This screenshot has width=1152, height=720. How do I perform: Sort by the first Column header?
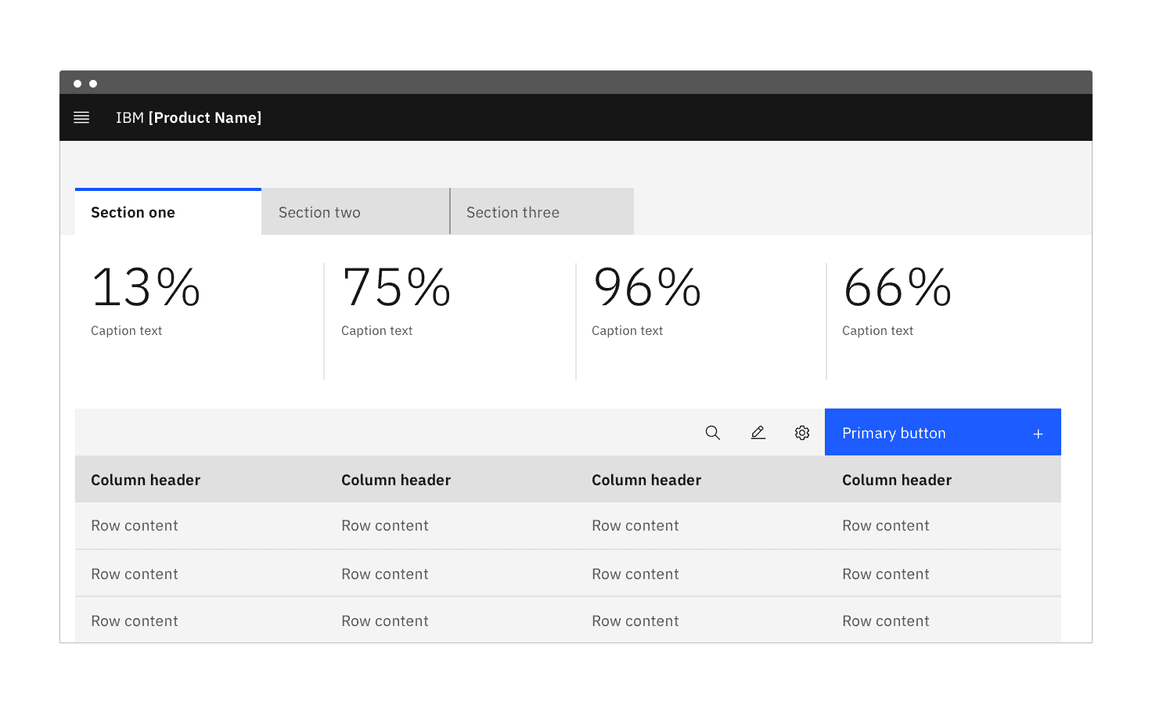click(x=146, y=480)
